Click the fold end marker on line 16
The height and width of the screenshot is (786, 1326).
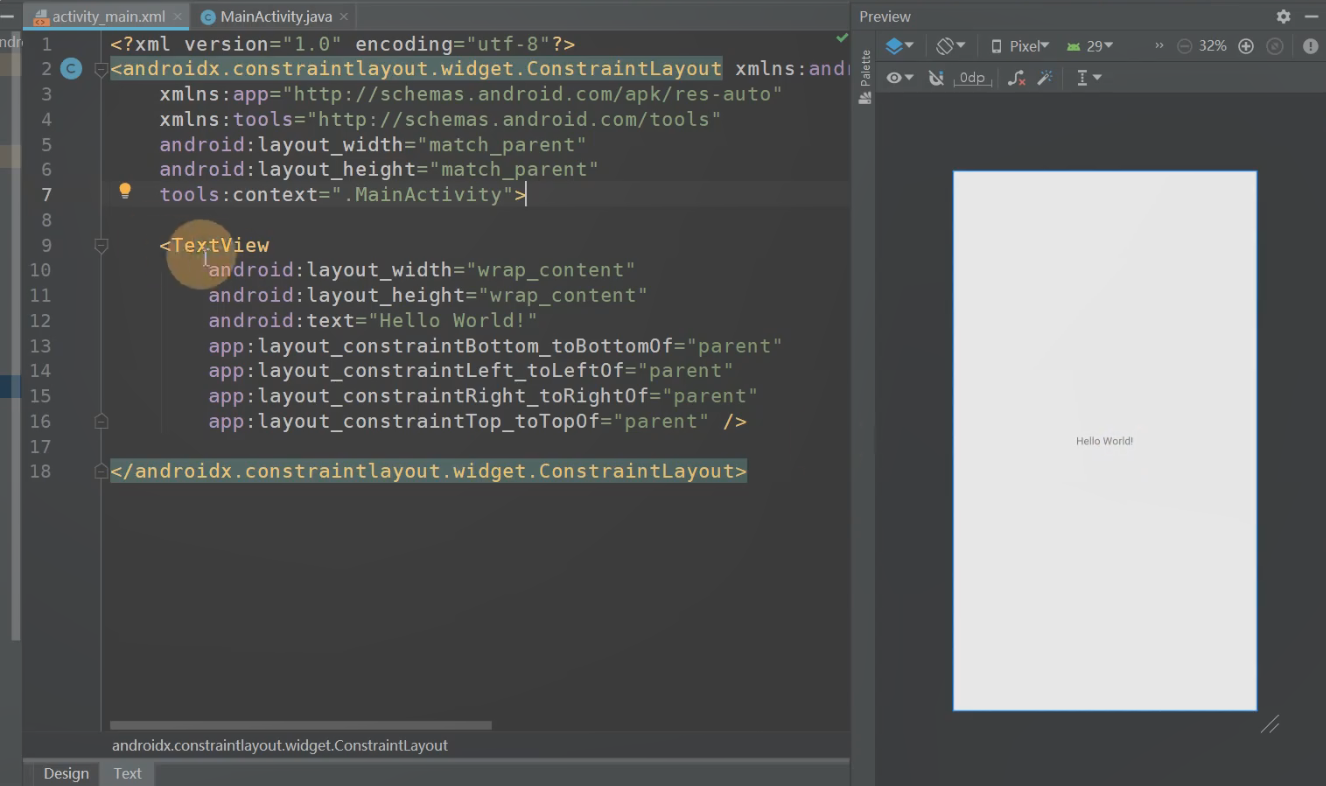click(x=100, y=421)
